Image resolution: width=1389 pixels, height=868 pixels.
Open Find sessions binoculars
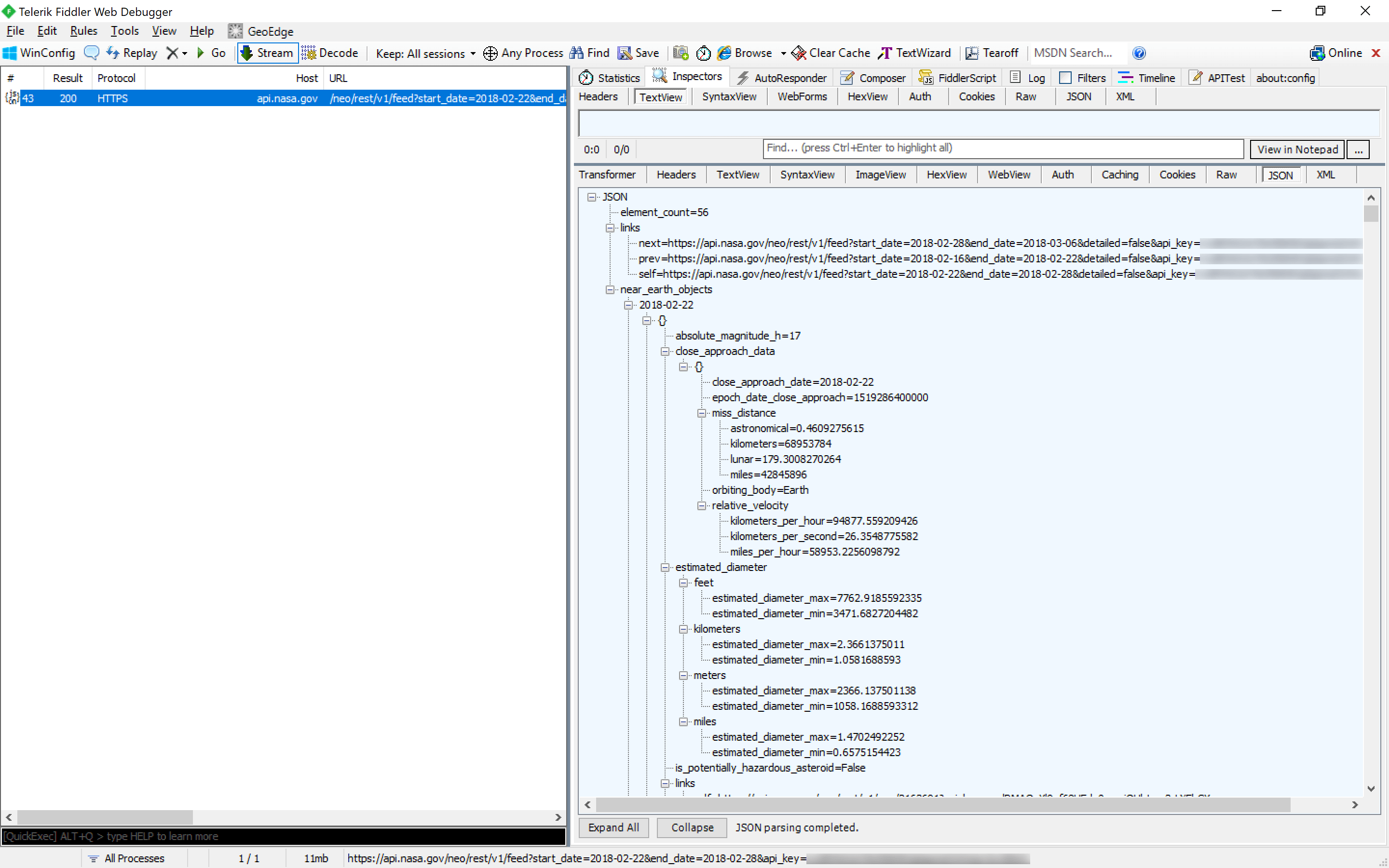589,53
